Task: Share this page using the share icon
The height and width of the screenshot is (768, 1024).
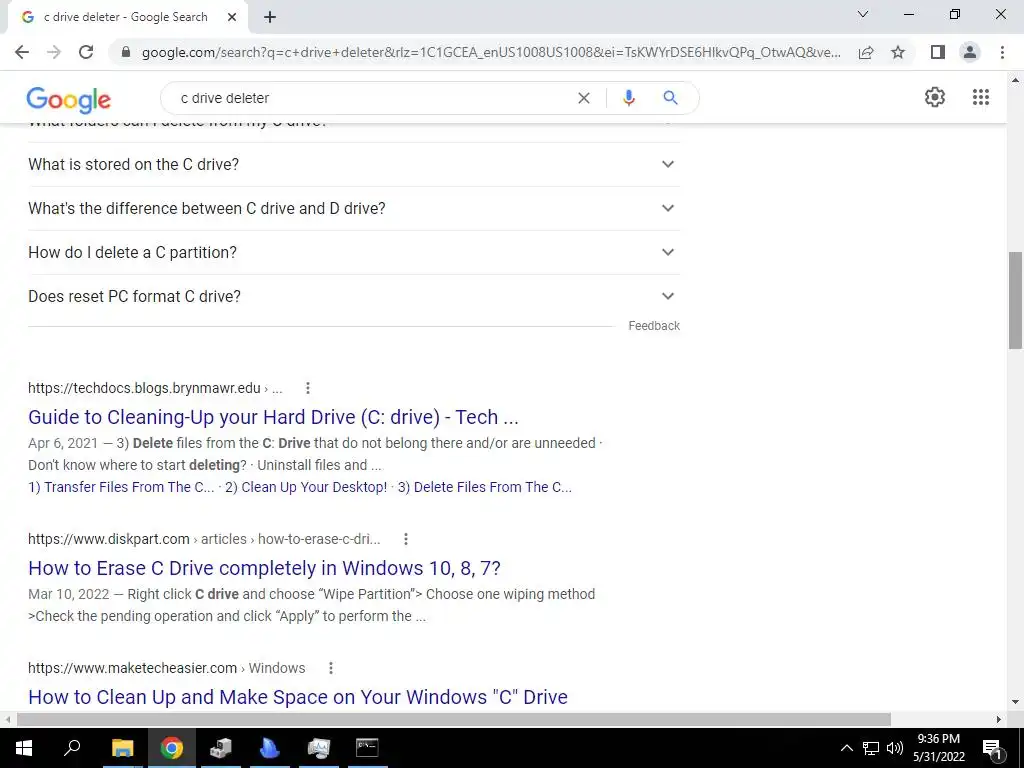Action: (x=866, y=52)
